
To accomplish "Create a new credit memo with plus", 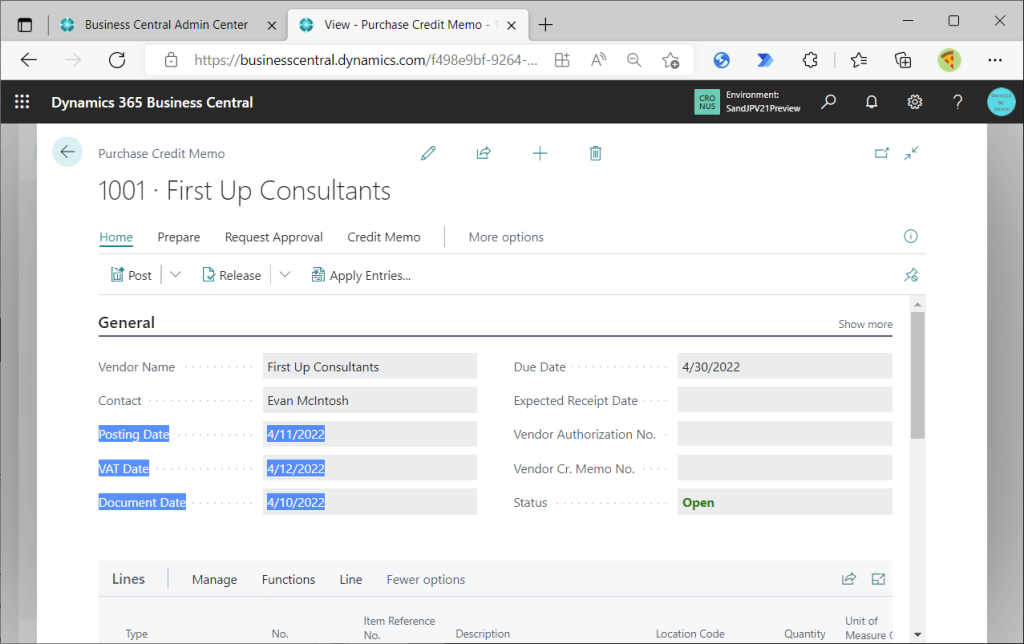I will coord(540,153).
